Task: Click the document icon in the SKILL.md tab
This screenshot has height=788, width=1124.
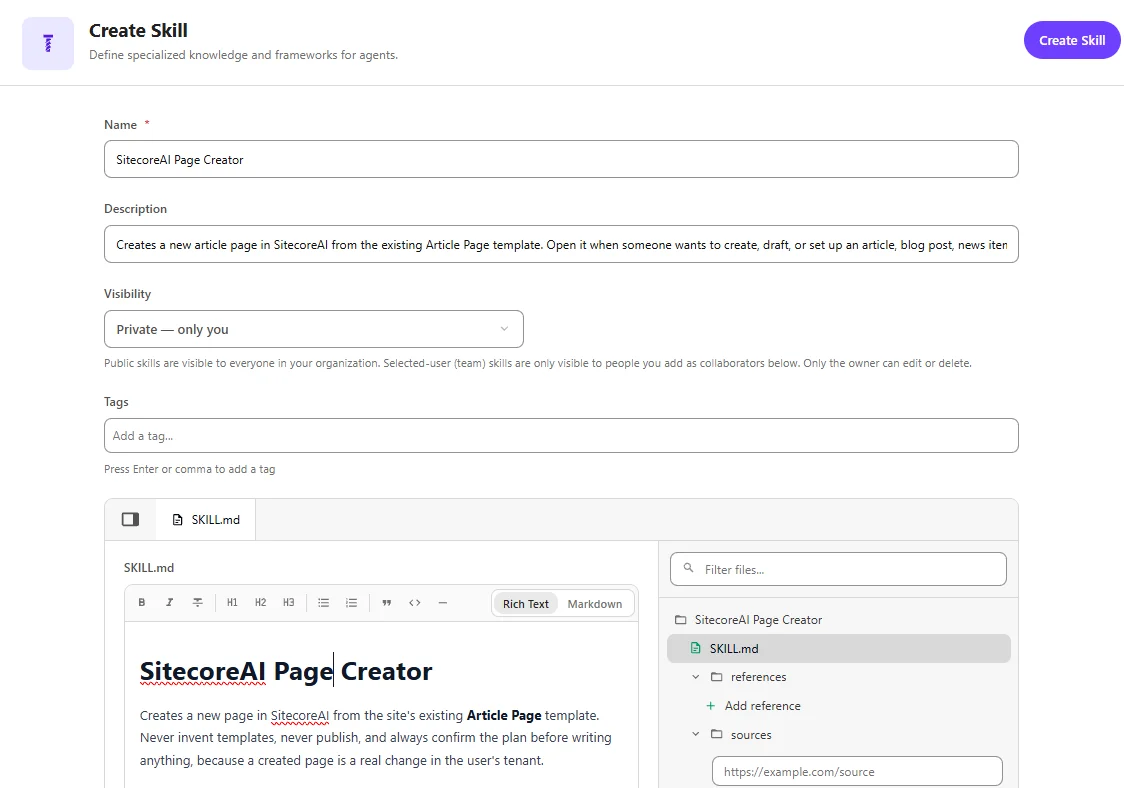Action: [x=177, y=520]
